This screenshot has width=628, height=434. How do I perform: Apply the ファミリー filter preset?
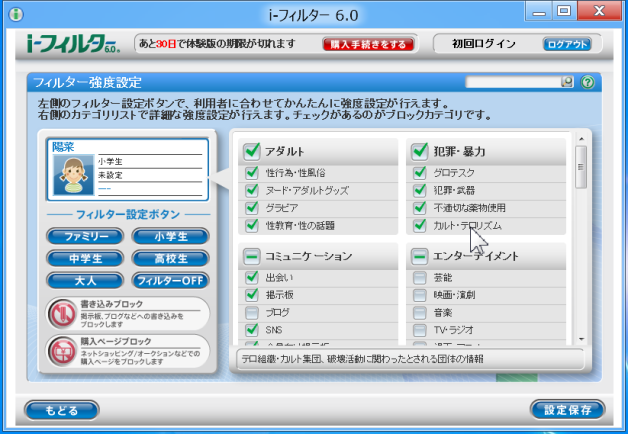pos(85,236)
